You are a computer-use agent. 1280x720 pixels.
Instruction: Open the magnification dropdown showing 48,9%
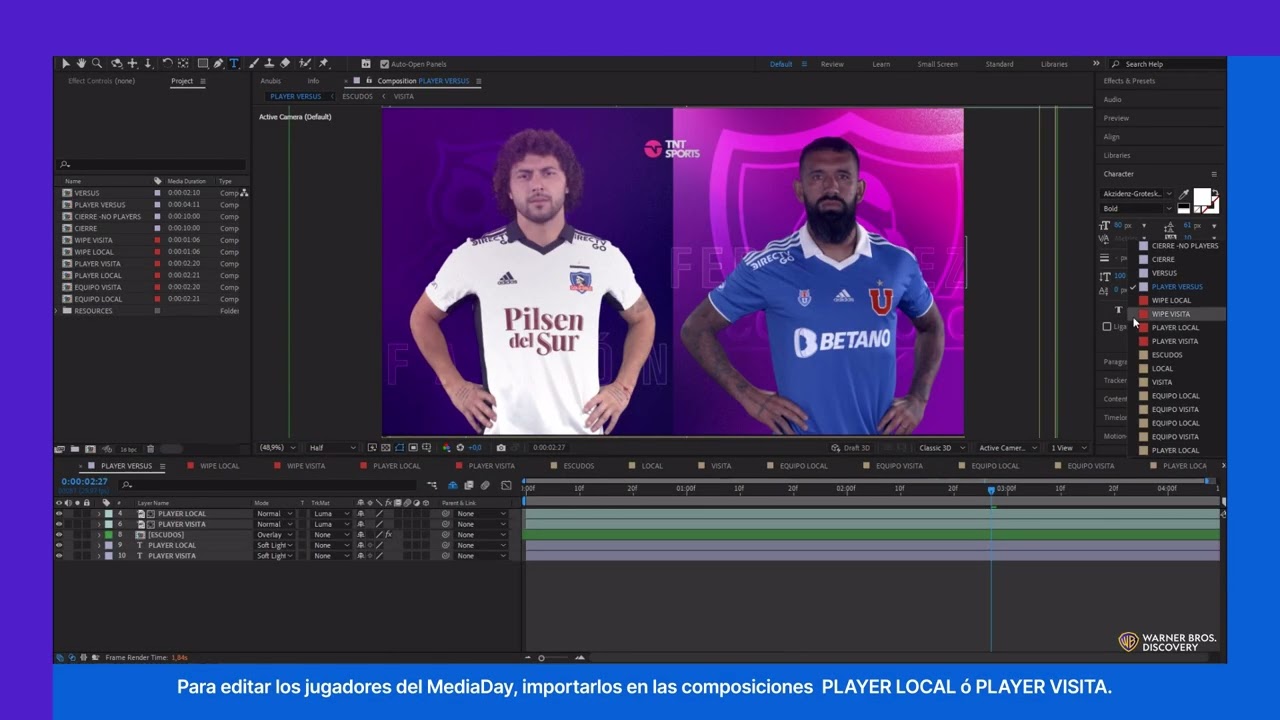pos(278,448)
